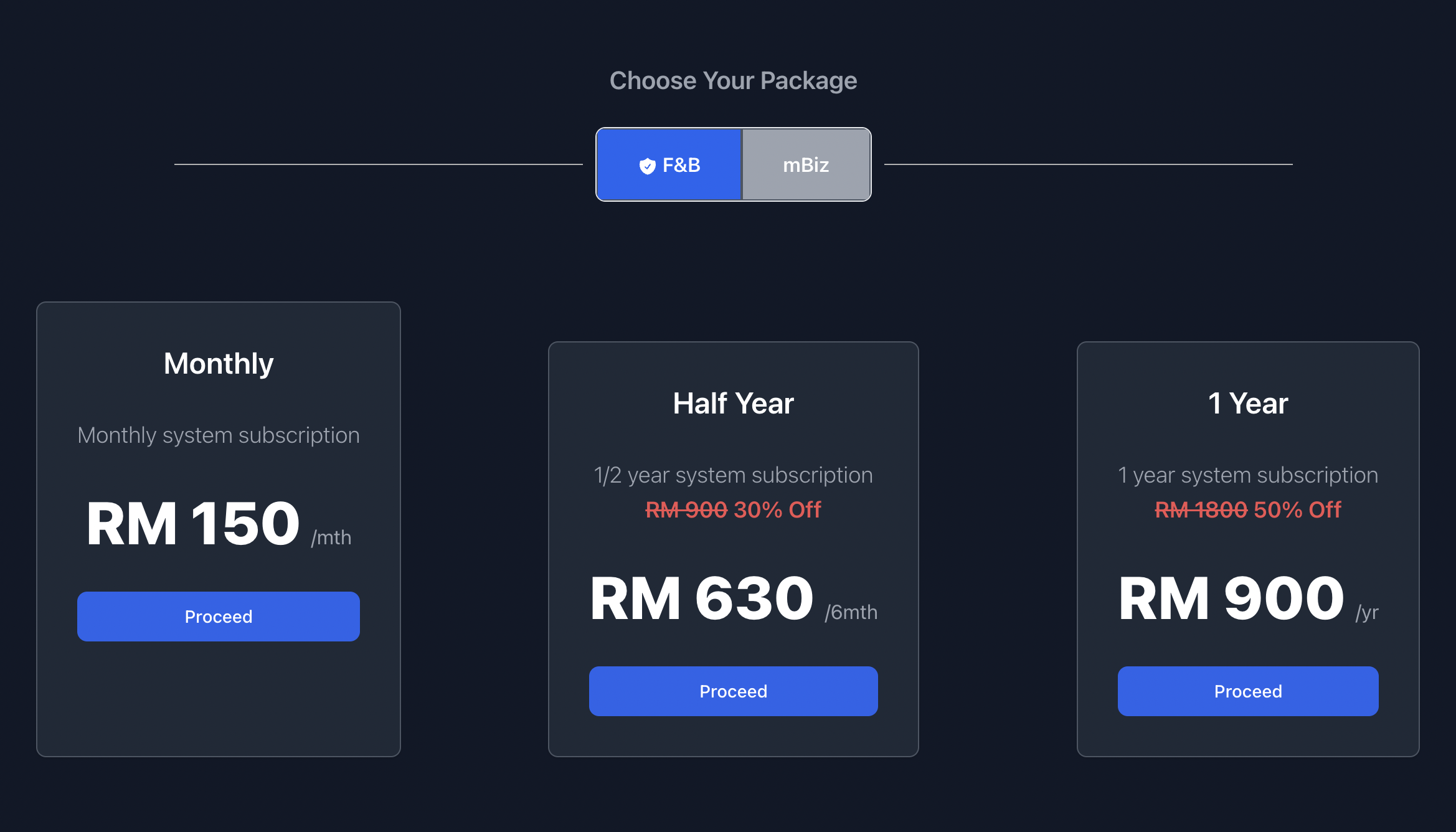This screenshot has width=1456, height=832.
Task: Switch to the mBiz package tab
Action: point(806,165)
